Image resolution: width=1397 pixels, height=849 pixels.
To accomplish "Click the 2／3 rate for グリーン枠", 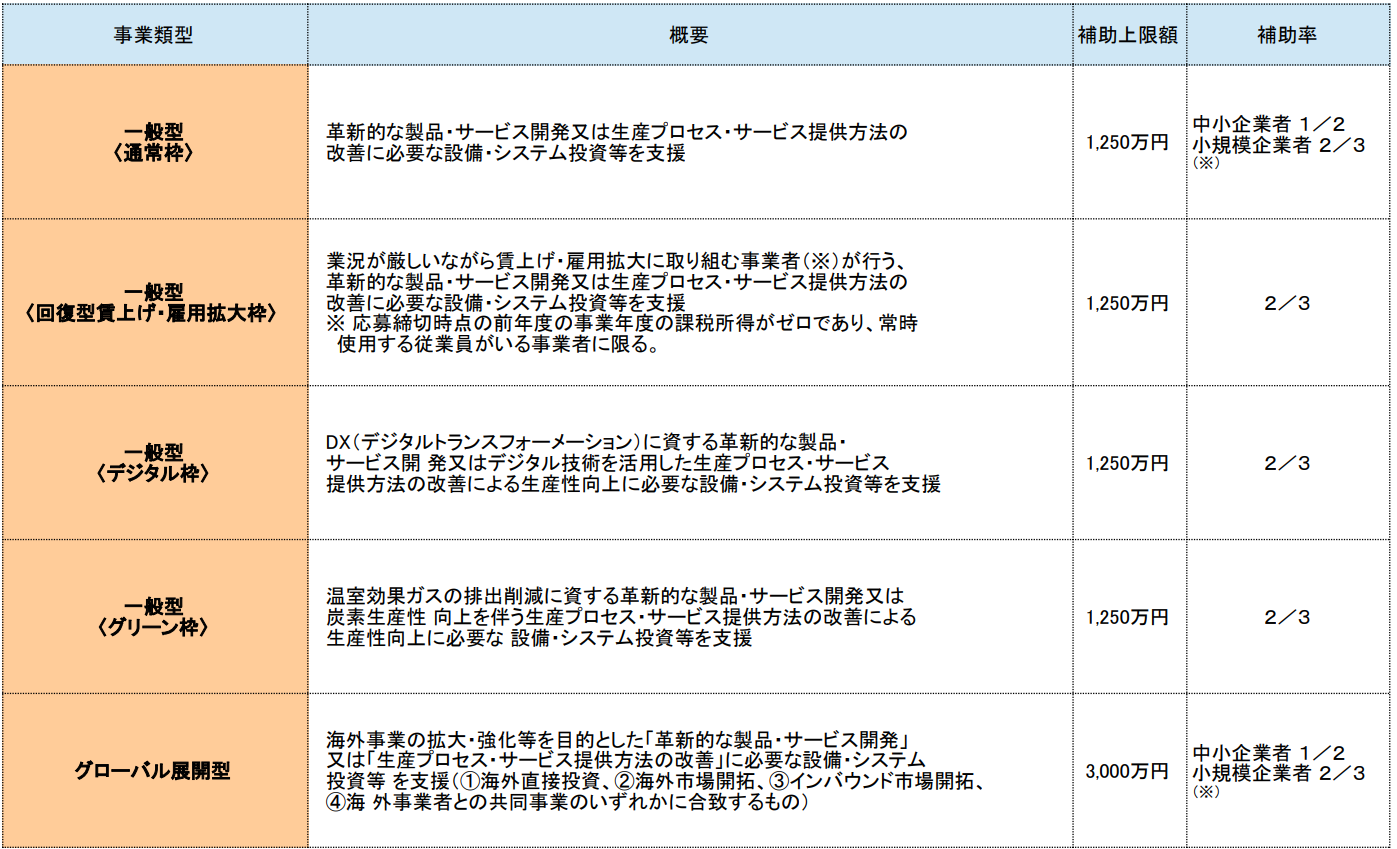I will tap(1286, 615).
